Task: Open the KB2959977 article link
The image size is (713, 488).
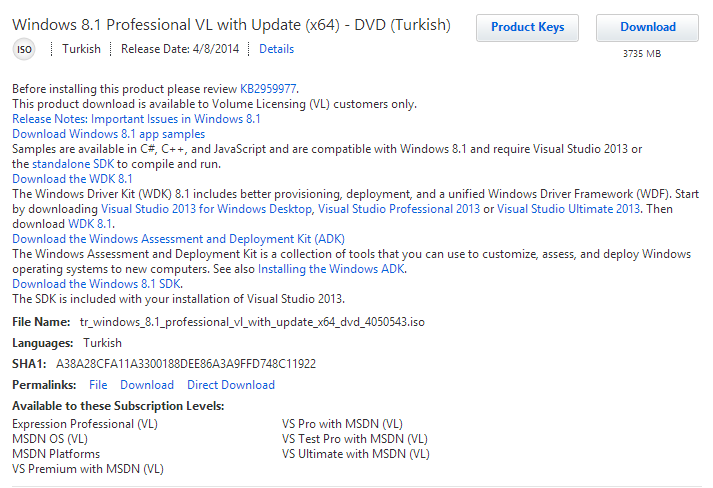Action: tap(268, 89)
